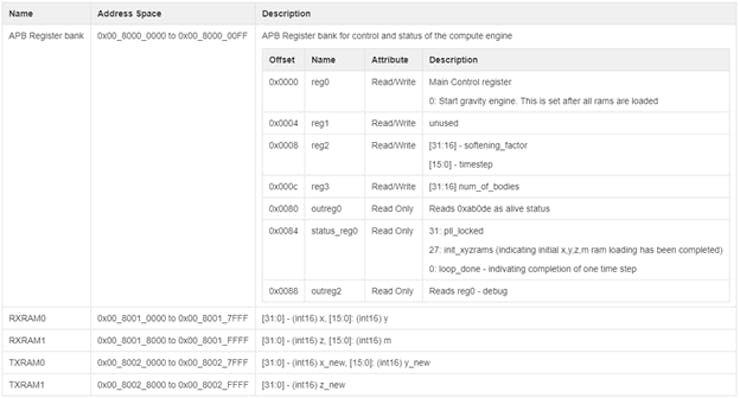Click the Offset header in nested table
Screen dimensions: 740x398
(x=282, y=60)
